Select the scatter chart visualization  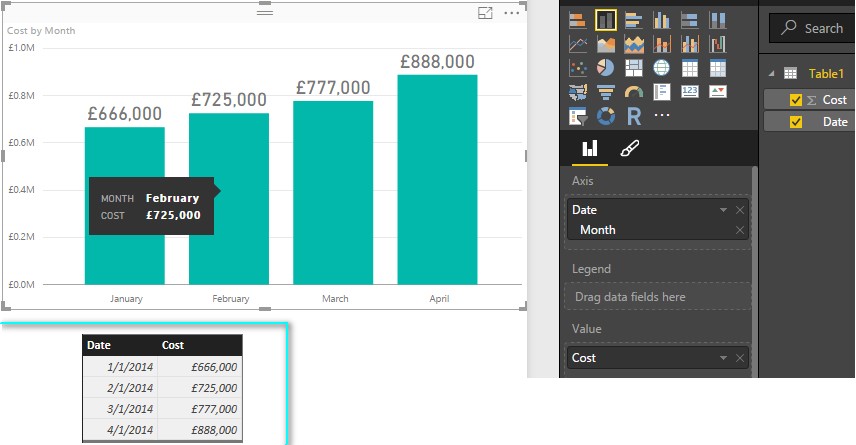578,68
